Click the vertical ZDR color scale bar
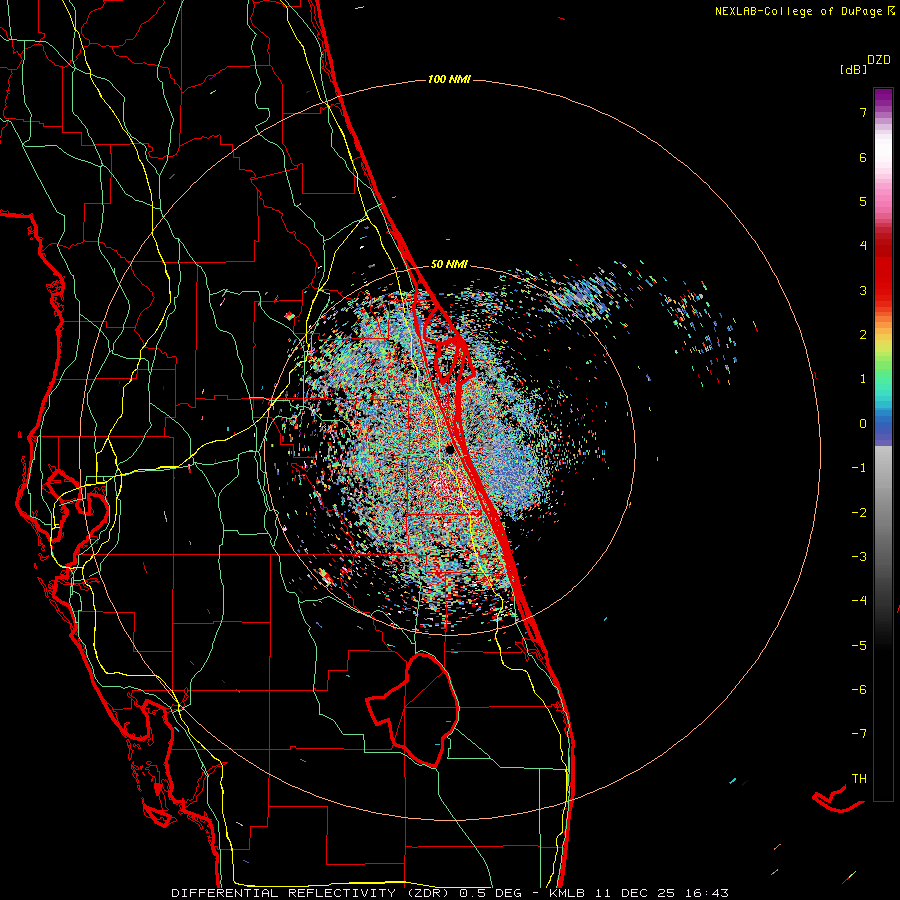The image size is (900, 900). 883,444
